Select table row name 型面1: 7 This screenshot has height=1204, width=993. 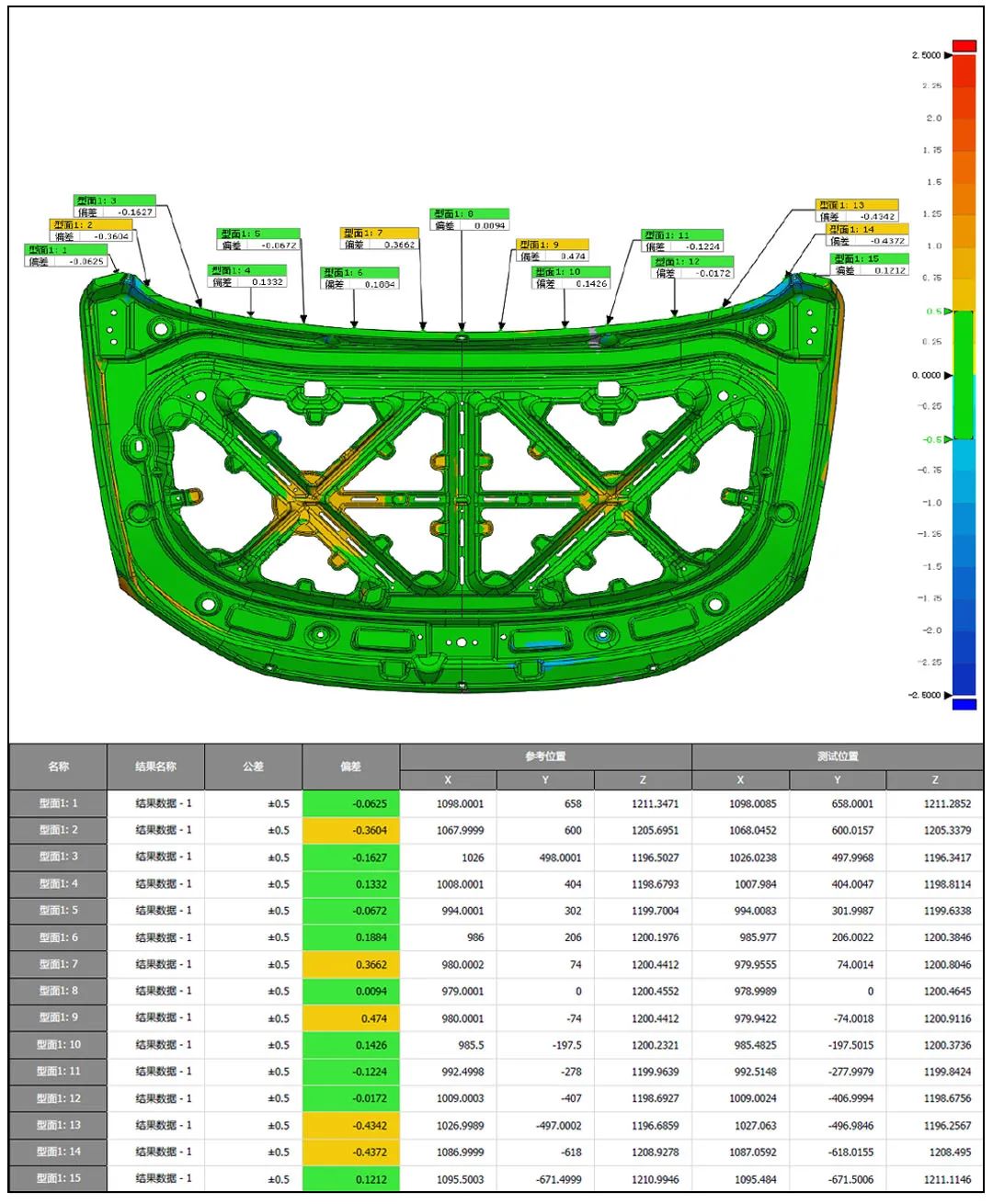[x=59, y=964]
